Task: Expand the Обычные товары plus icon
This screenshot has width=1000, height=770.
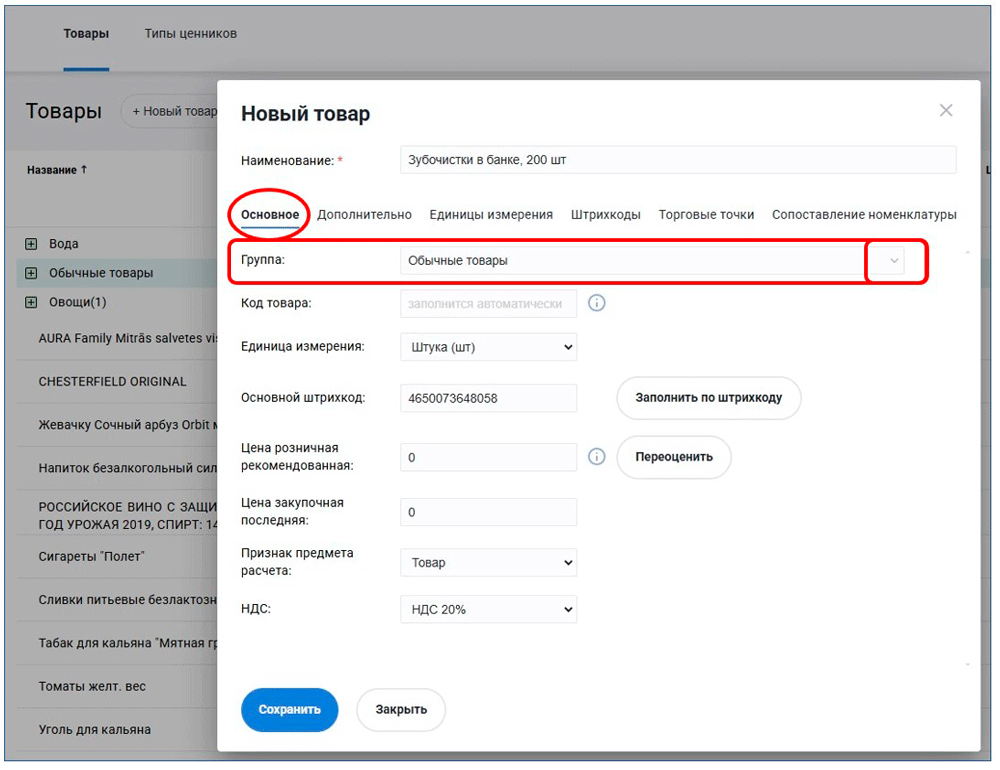Action: click(x=31, y=273)
